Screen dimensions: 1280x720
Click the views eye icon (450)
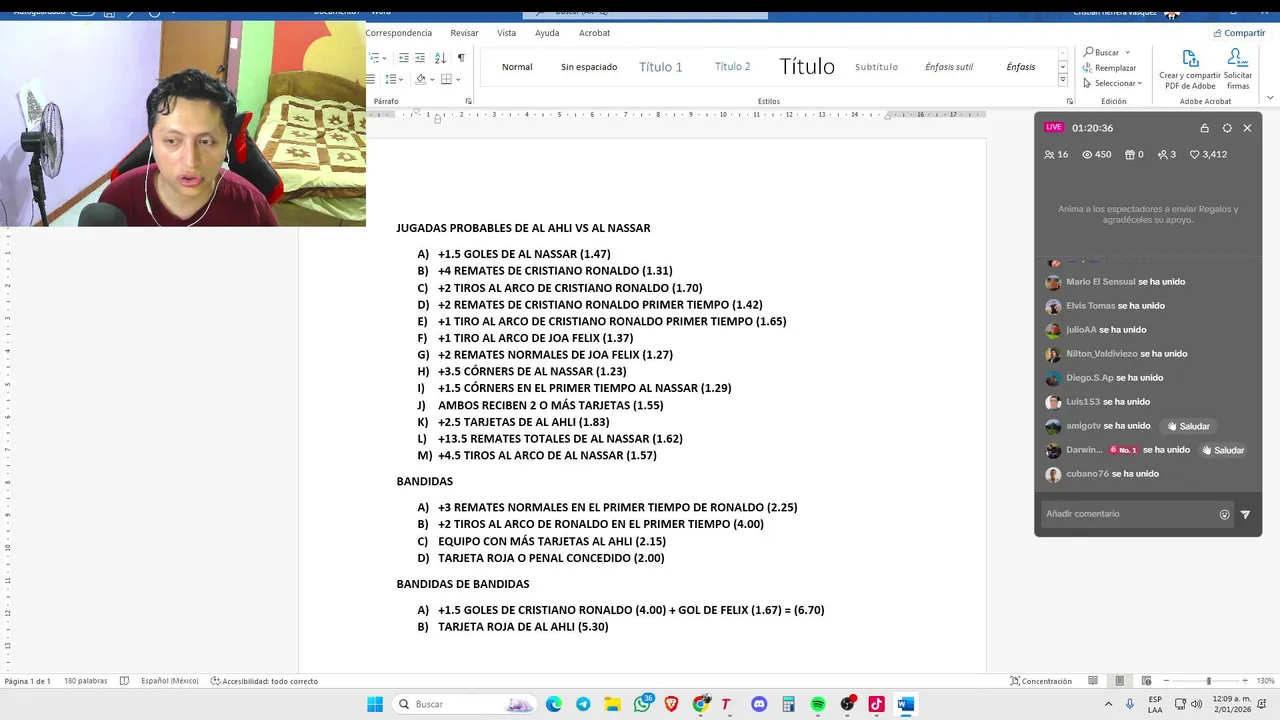coord(1088,155)
